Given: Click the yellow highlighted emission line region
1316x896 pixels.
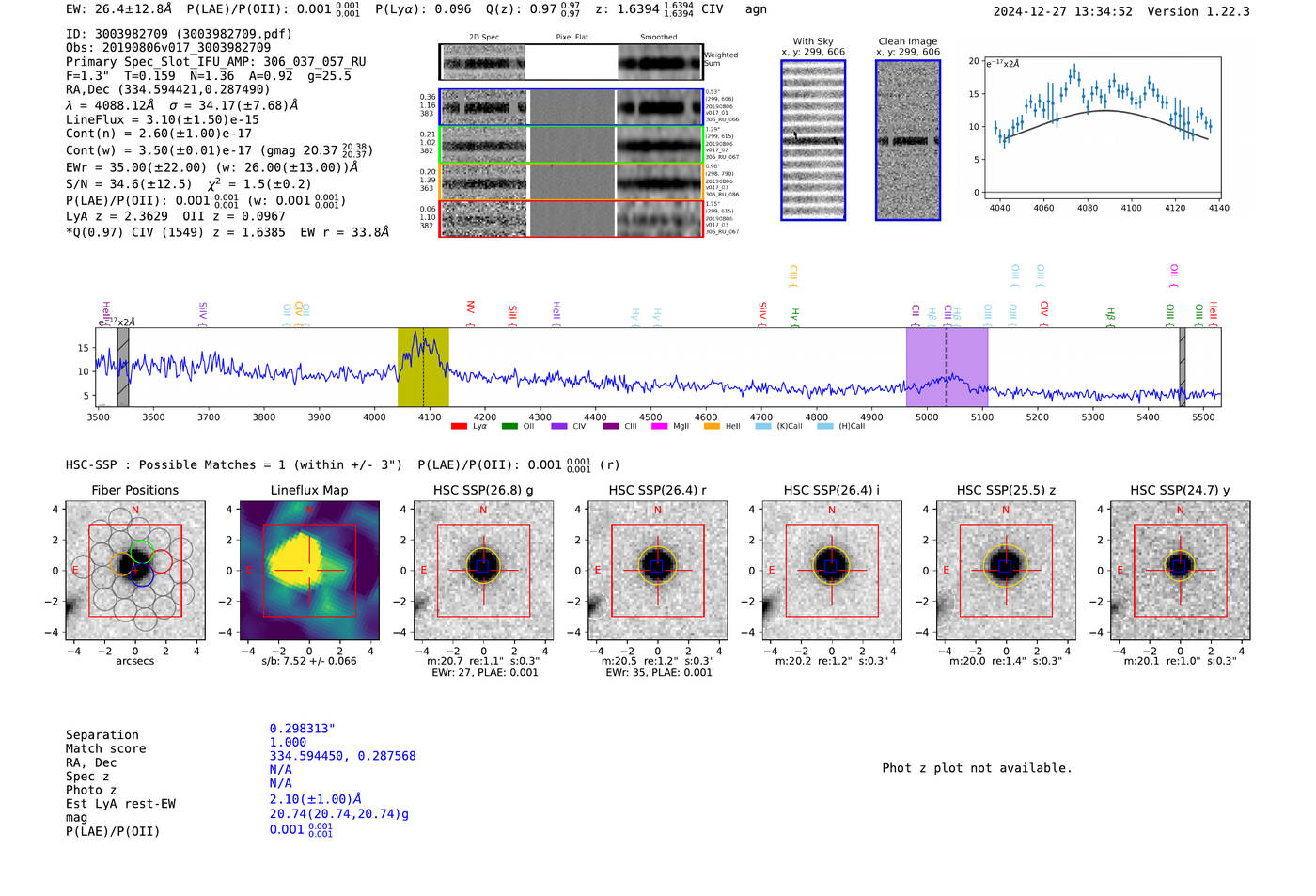Looking at the screenshot, I should 423,368.
